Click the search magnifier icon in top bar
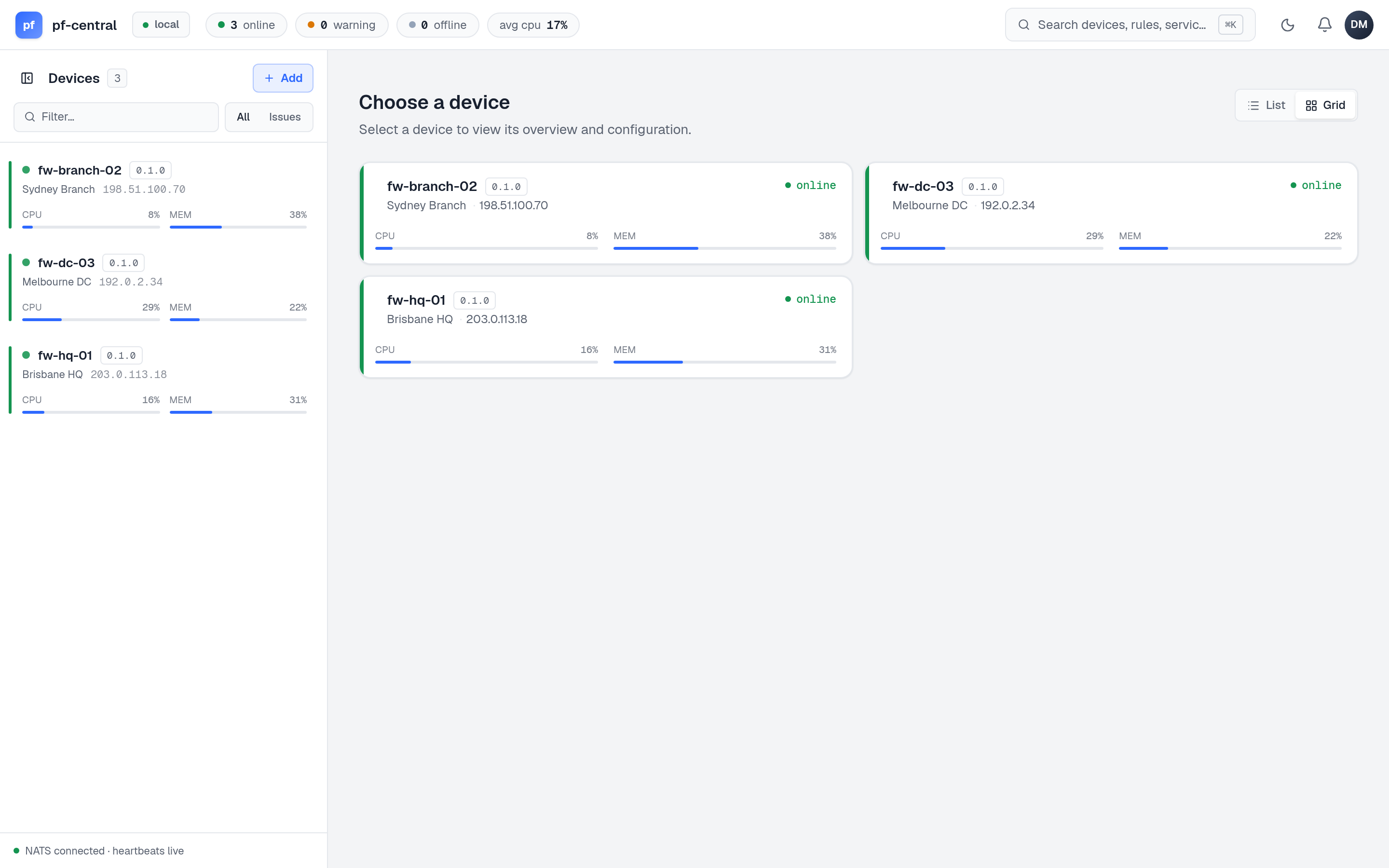Viewport: 1389px width, 868px height. point(1023,25)
